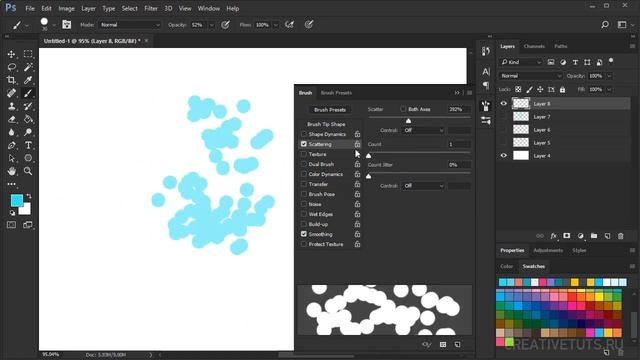This screenshot has width=640, height=360.
Task: Create a new layer group folder
Action: (594, 236)
